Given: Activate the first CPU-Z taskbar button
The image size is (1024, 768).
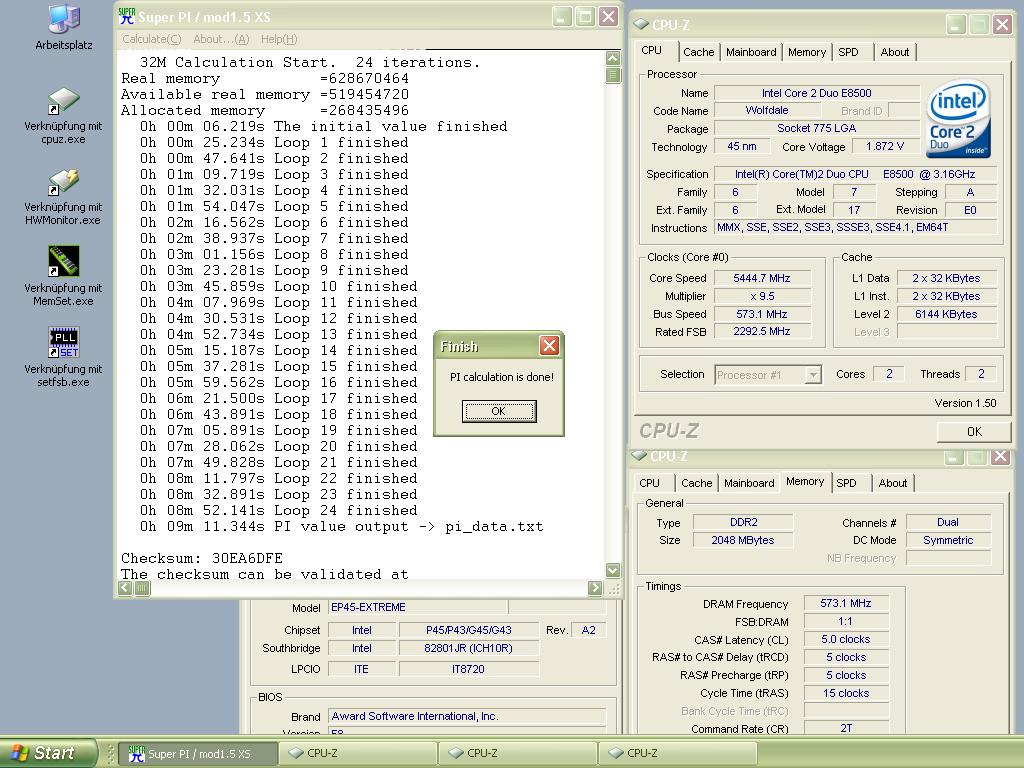Looking at the screenshot, I should 358,754.
